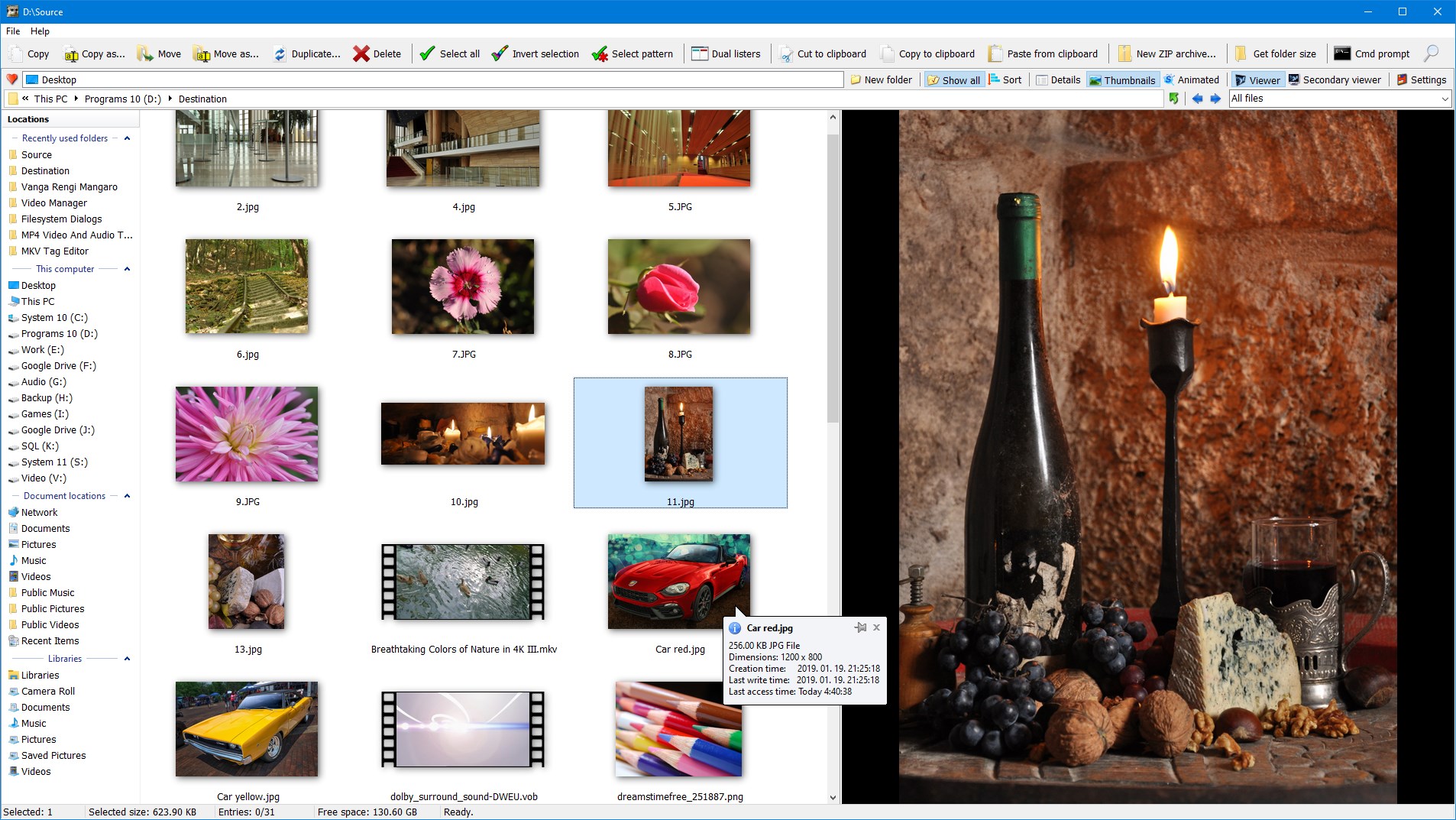This screenshot has width=1456, height=820.
Task: Collapse the Document locations section
Action: (127, 496)
